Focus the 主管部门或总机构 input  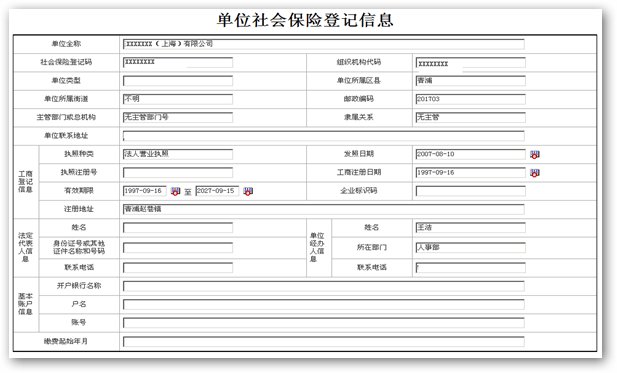[178, 117]
